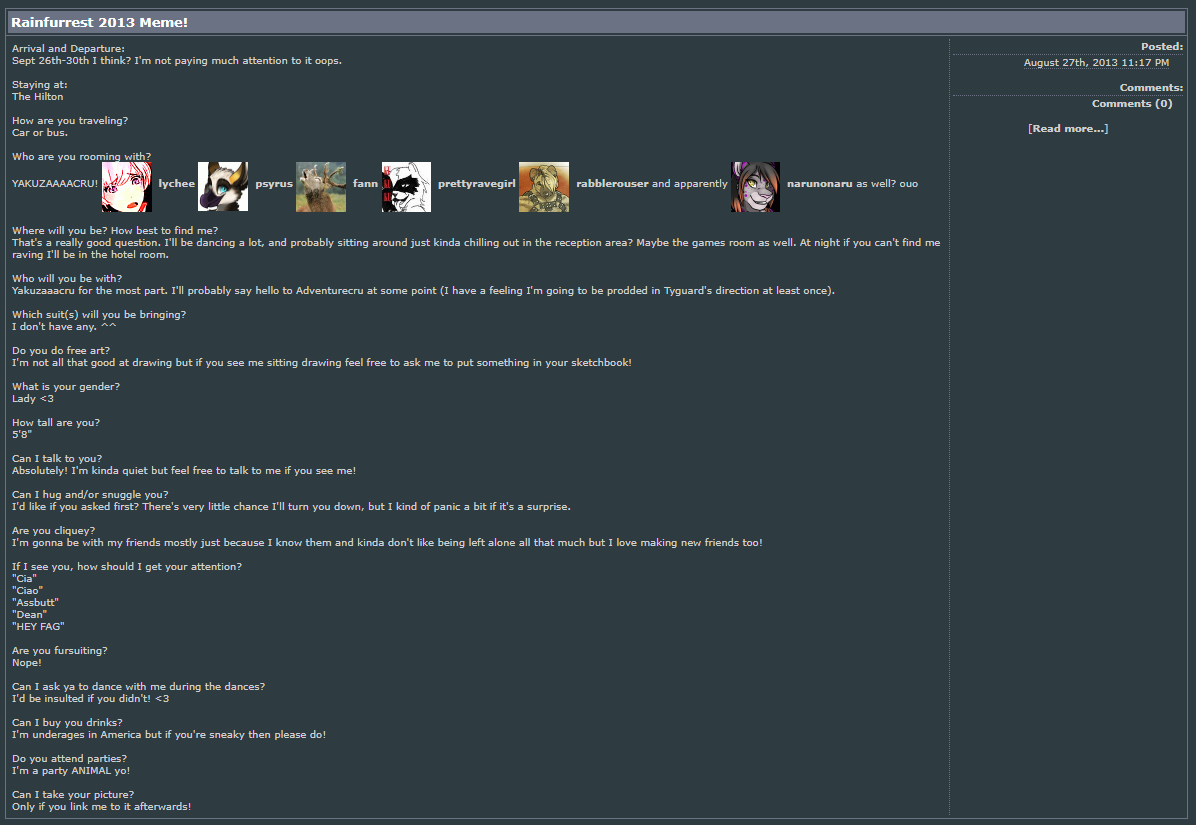The width and height of the screenshot is (1196, 825).
Task: Open the psyrus username link
Action: pos(274,184)
